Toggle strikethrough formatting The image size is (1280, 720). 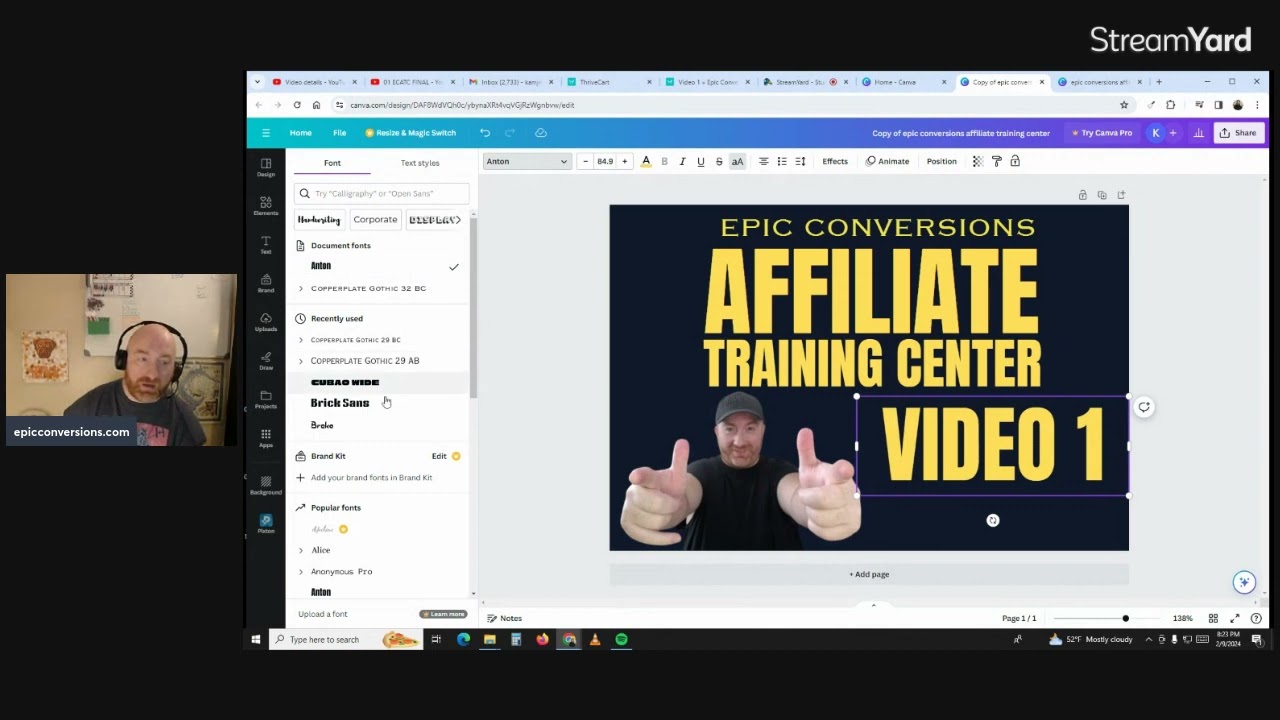click(718, 161)
